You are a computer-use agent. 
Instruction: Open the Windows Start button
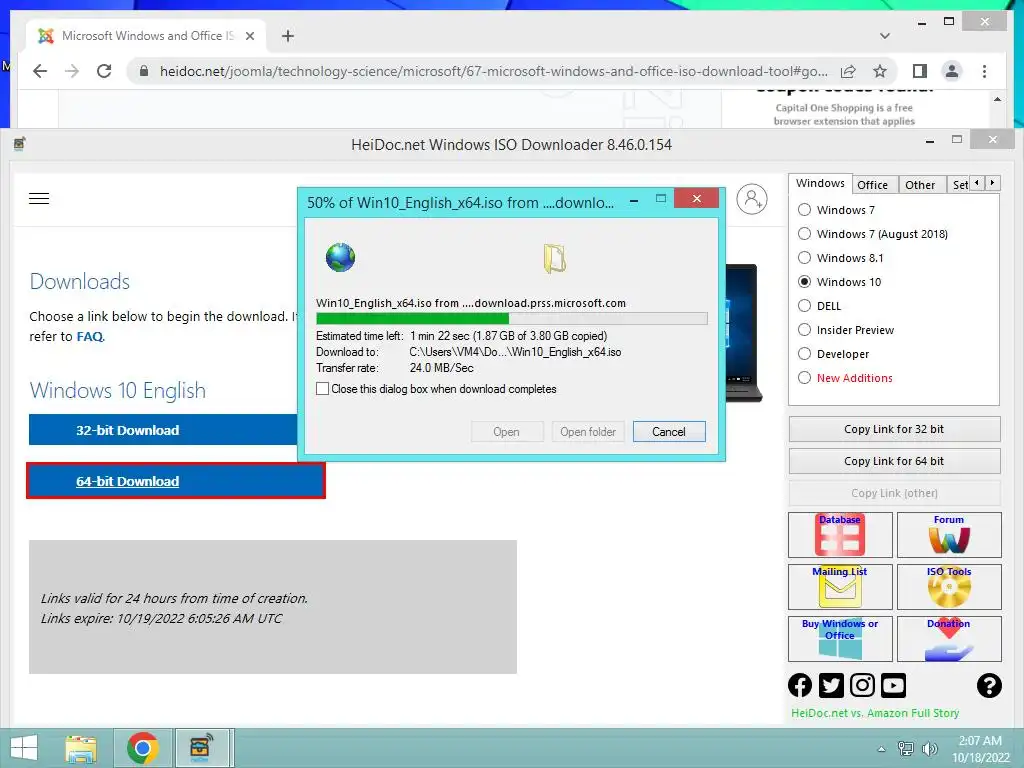(x=24, y=748)
